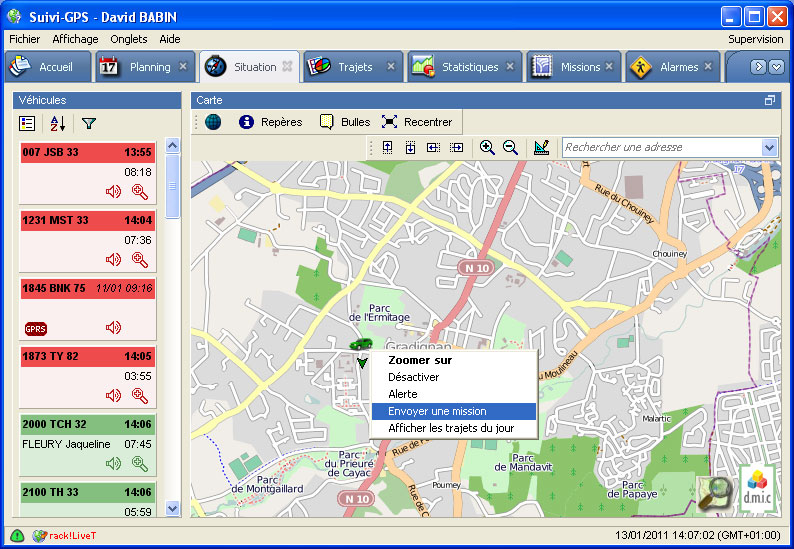This screenshot has width=794, height=549.
Task: Click the green car marker on map
Action: pyautogui.click(x=361, y=344)
